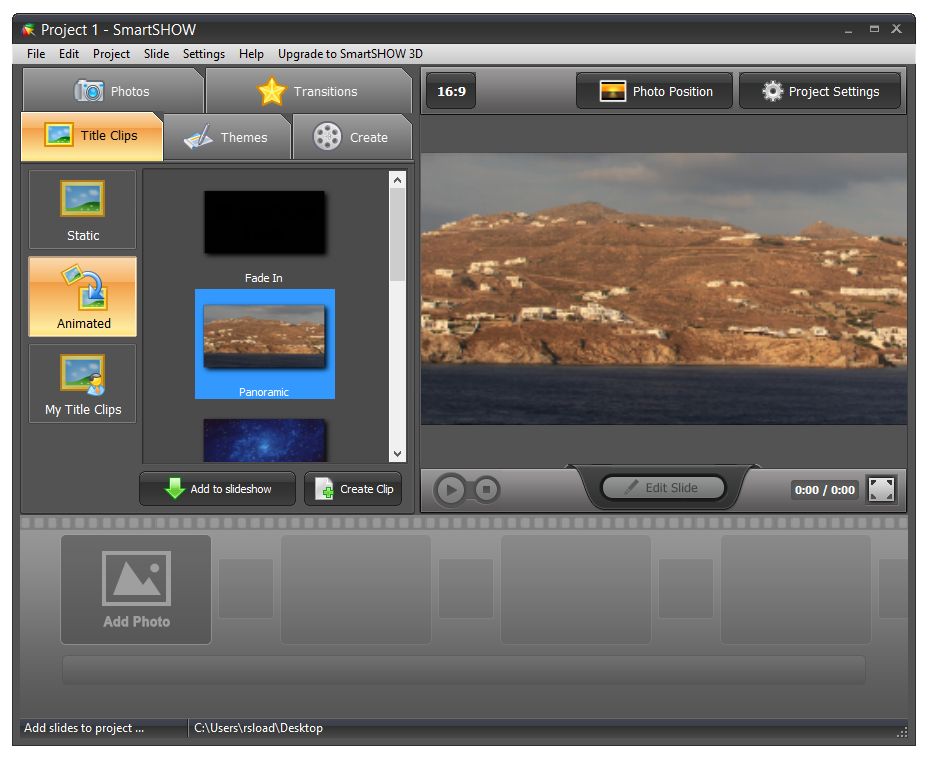Open the My Title Clips category
The width and height of the screenshot is (930, 758).
click(82, 384)
